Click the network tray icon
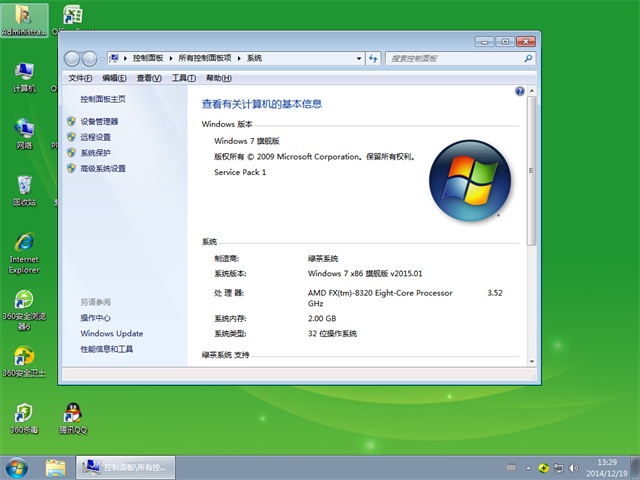 tap(558, 468)
